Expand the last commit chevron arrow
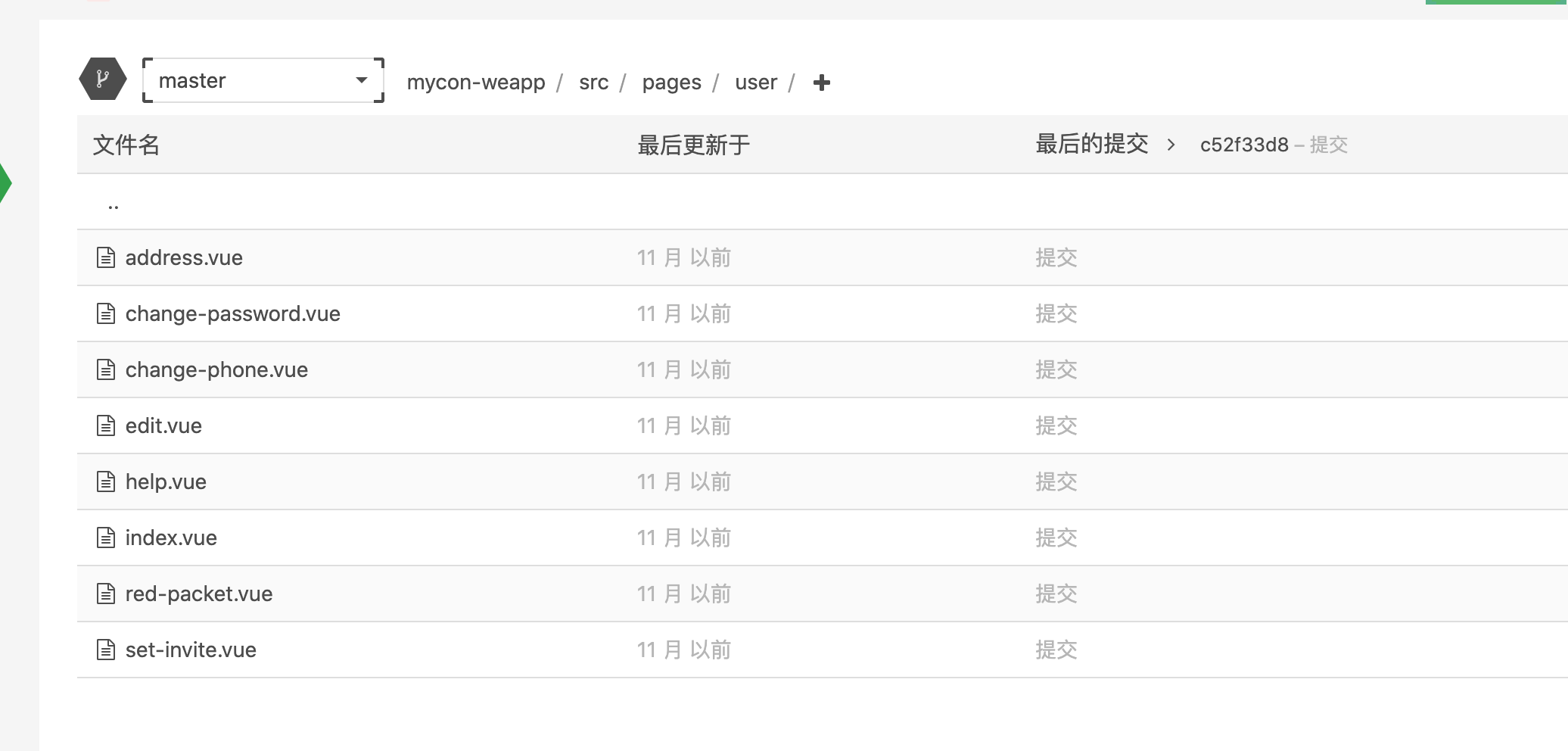The height and width of the screenshot is (751, 1568). pyautogui.click(x=1171, y=145)
